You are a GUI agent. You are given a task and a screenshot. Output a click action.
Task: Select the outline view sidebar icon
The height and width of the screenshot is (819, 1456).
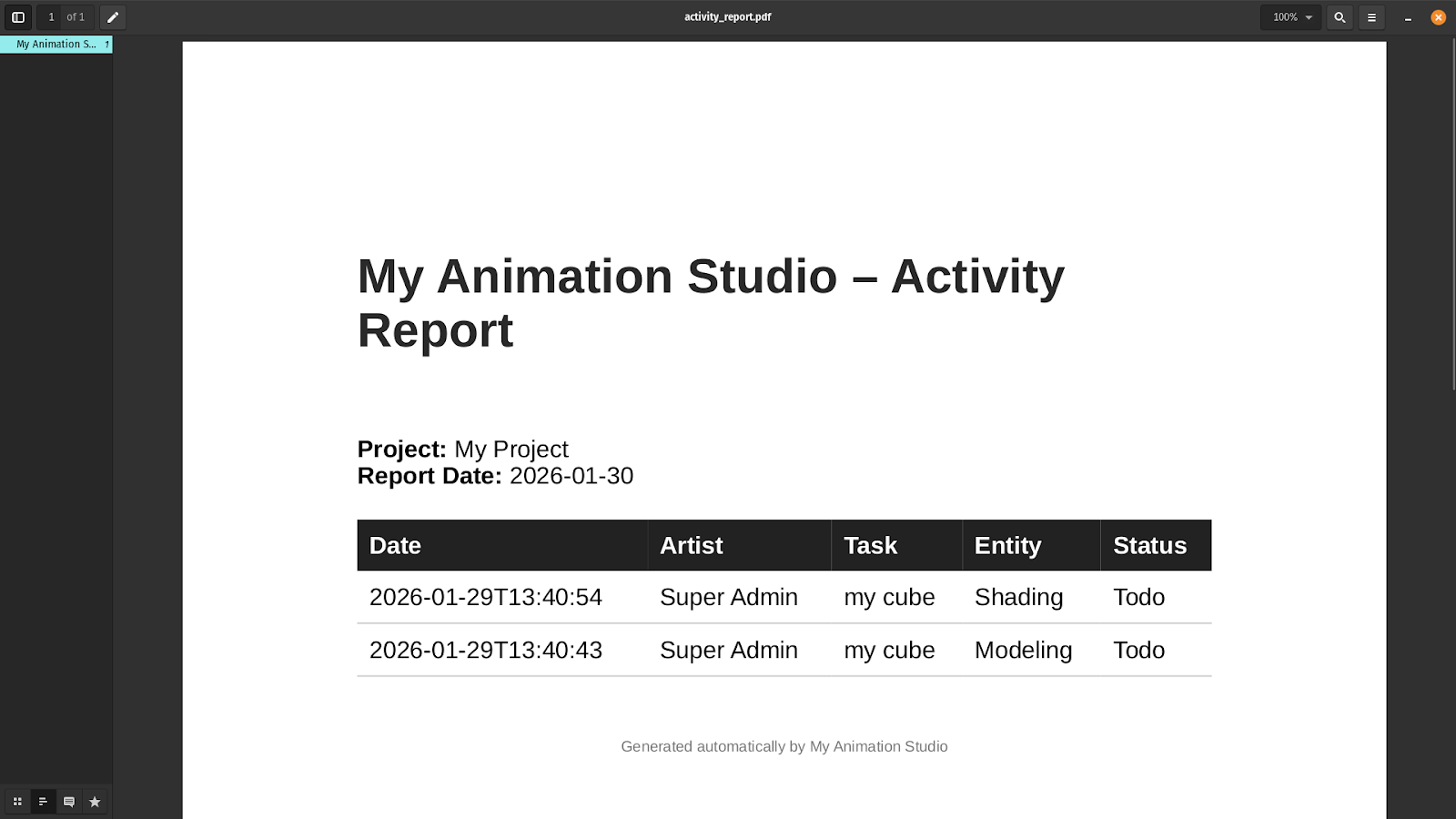coord(43,802)
